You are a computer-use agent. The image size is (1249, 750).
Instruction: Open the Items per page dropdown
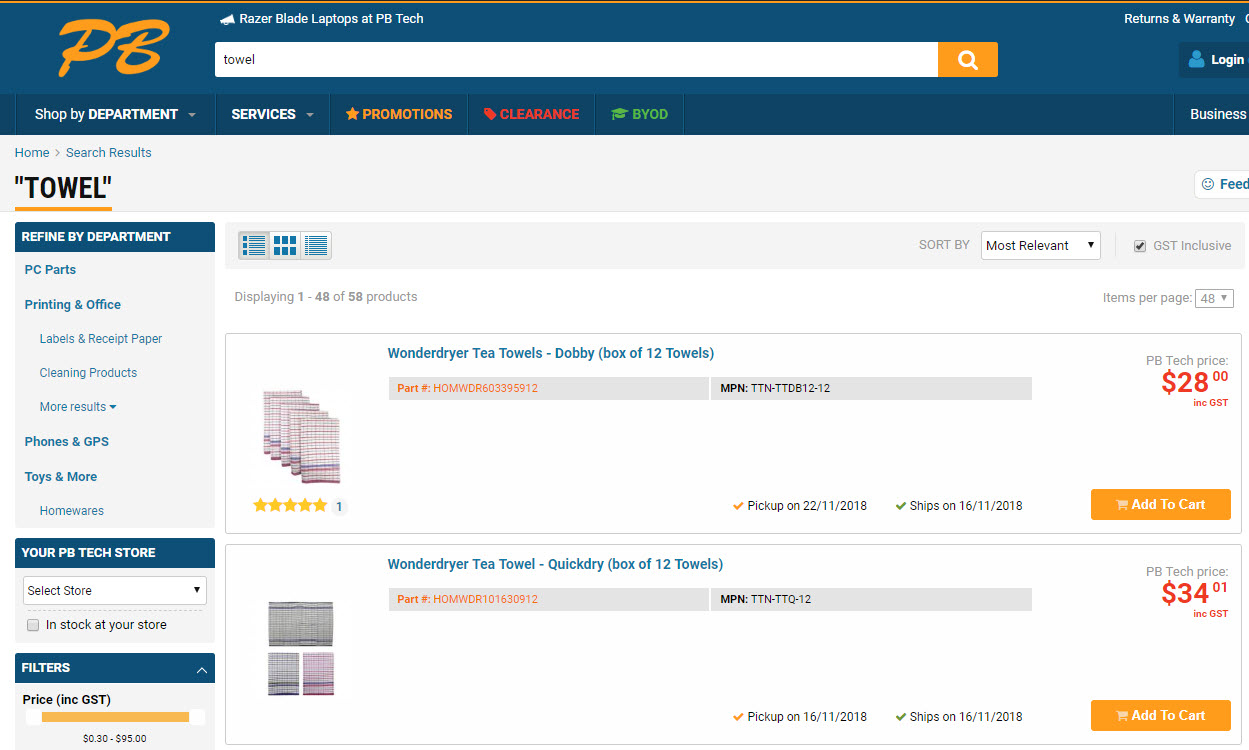pos(1214,298)
